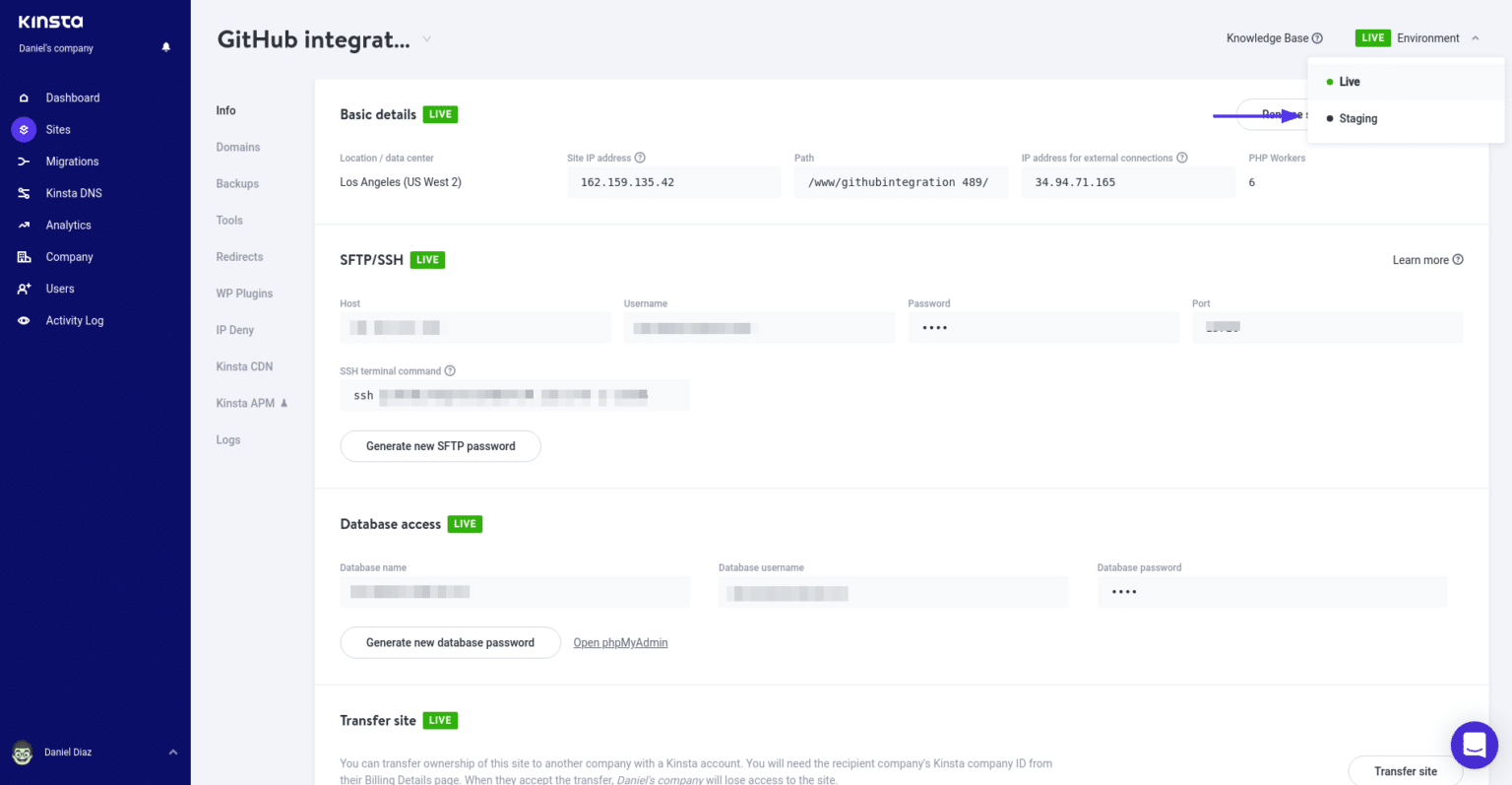The width and height of the screenshot is (1512, 785).
Task: Switch to the Backups tab
Action: [x=236, y=183]
